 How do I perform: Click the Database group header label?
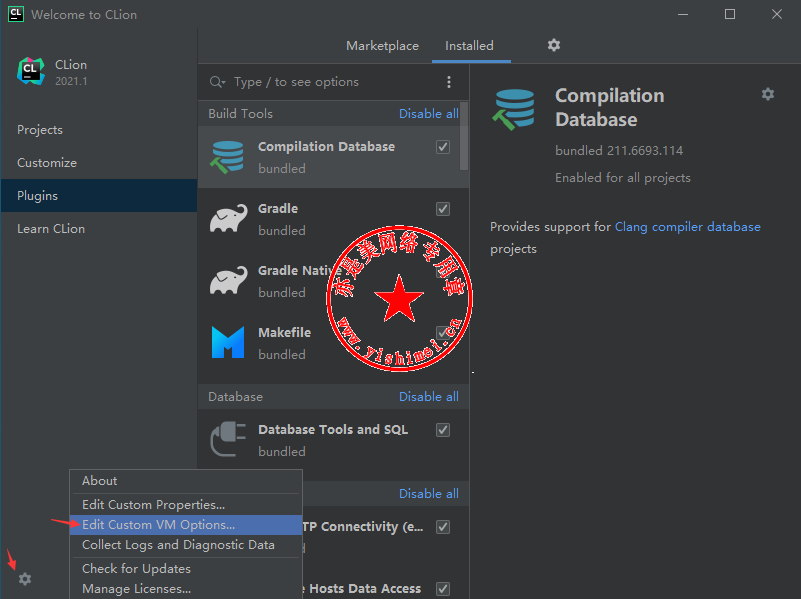pos(235,397)
